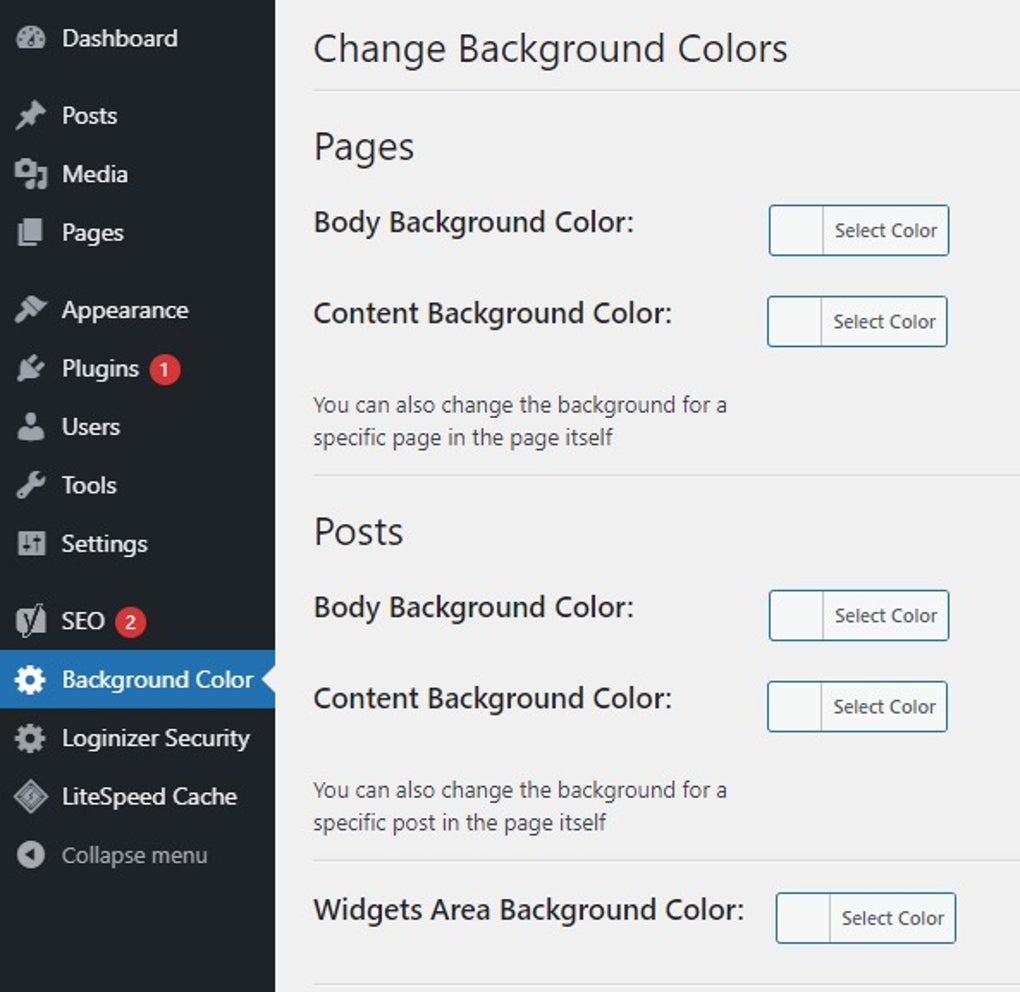Image resolution: width=1020 pixels, height=992 pixels.
Task: Click the Plugins plug icon
Action: pos(31,369)
